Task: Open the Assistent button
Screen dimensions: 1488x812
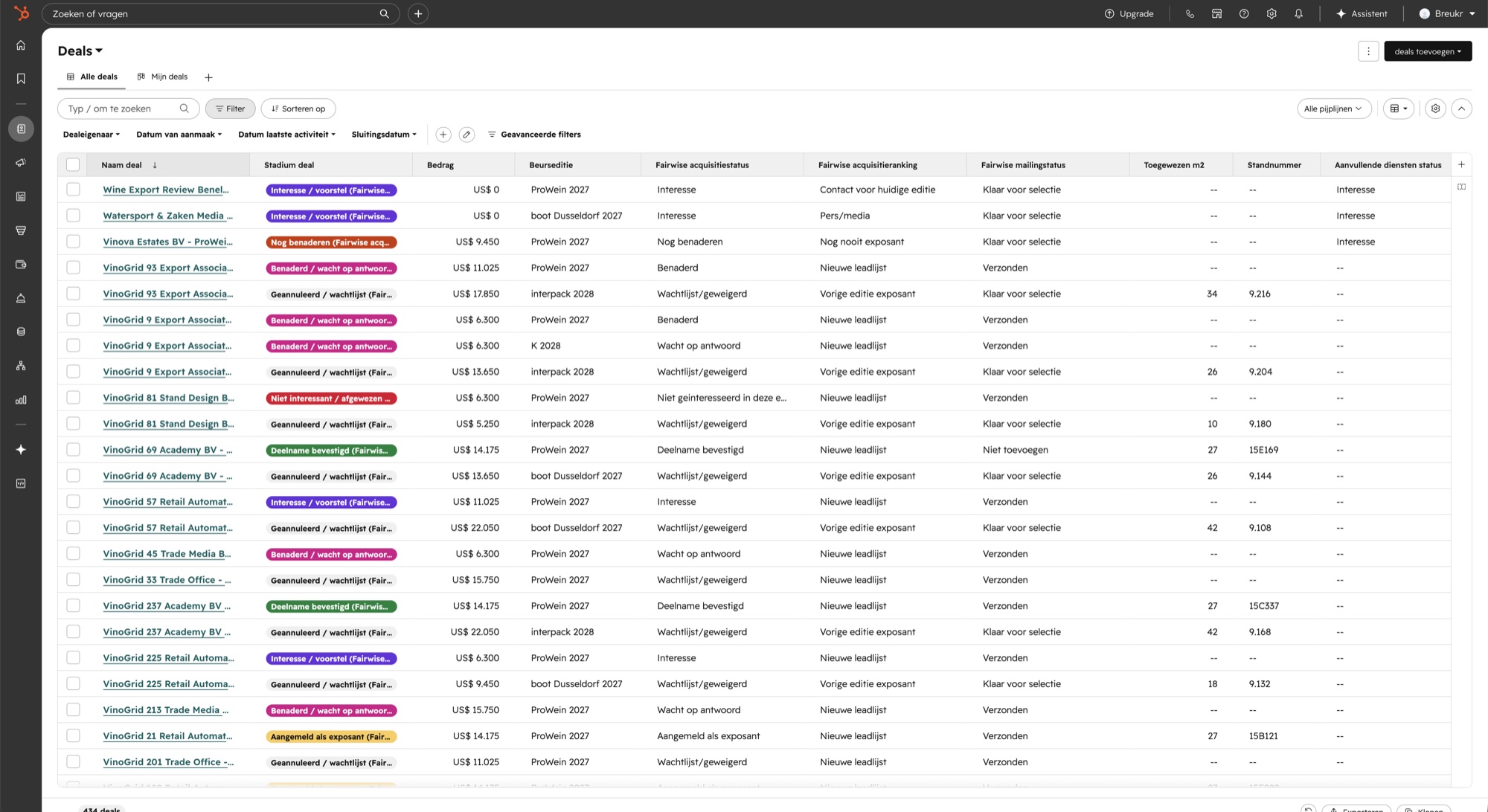Action: [x=1362, y=13]
